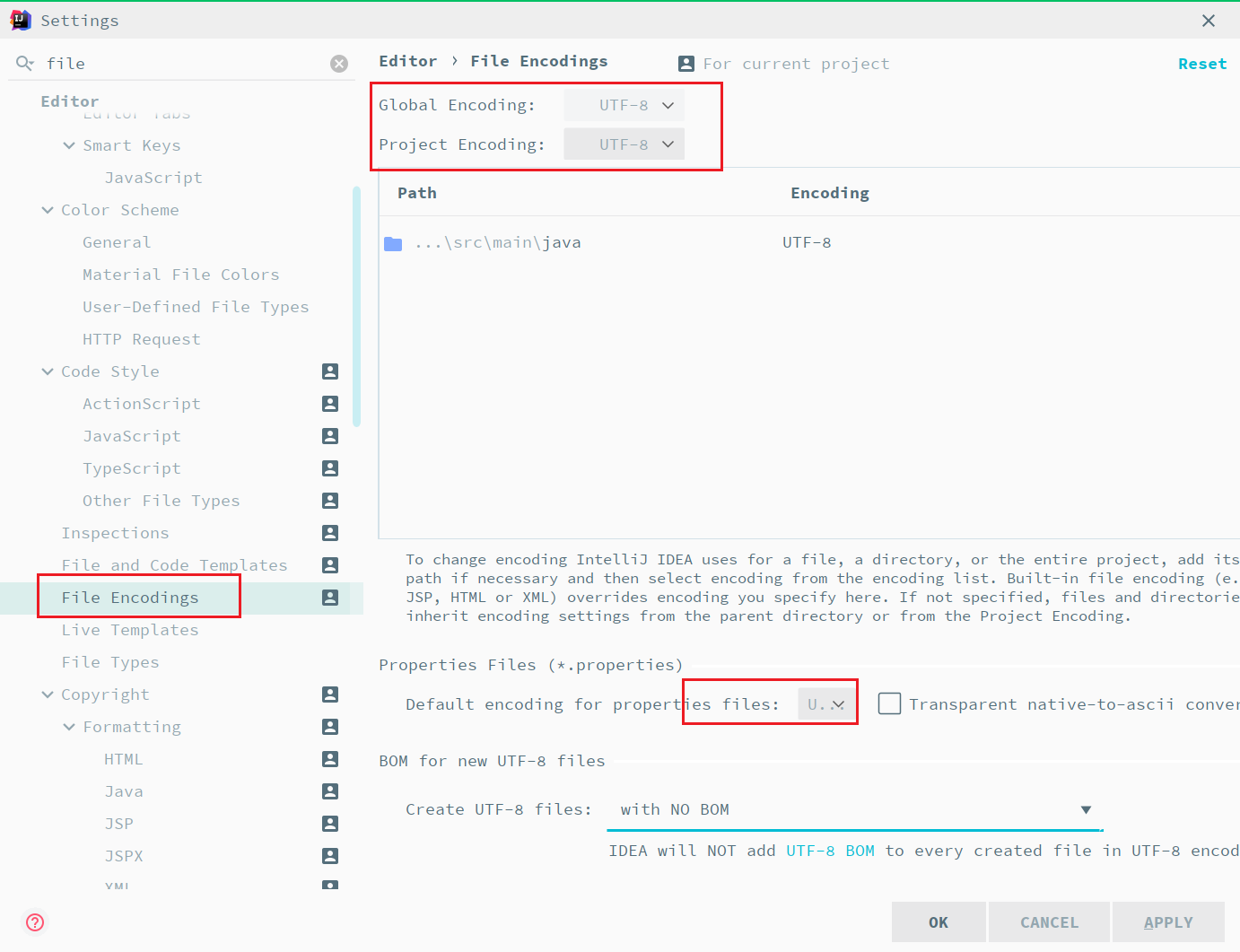This screenshot has height=952, width=1240.
Task: Click the For current project icon
Action: click(x=686, y=64)
